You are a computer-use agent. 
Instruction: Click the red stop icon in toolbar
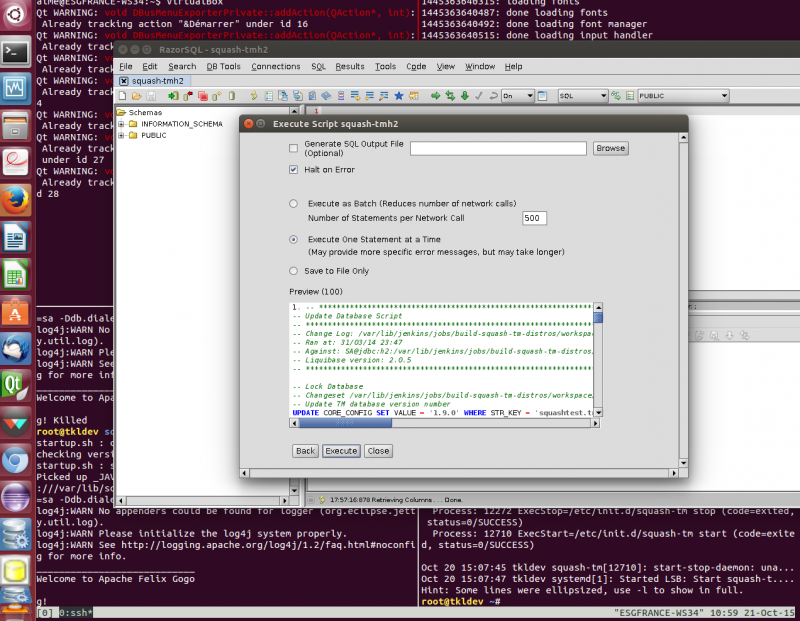click(203, 96)
